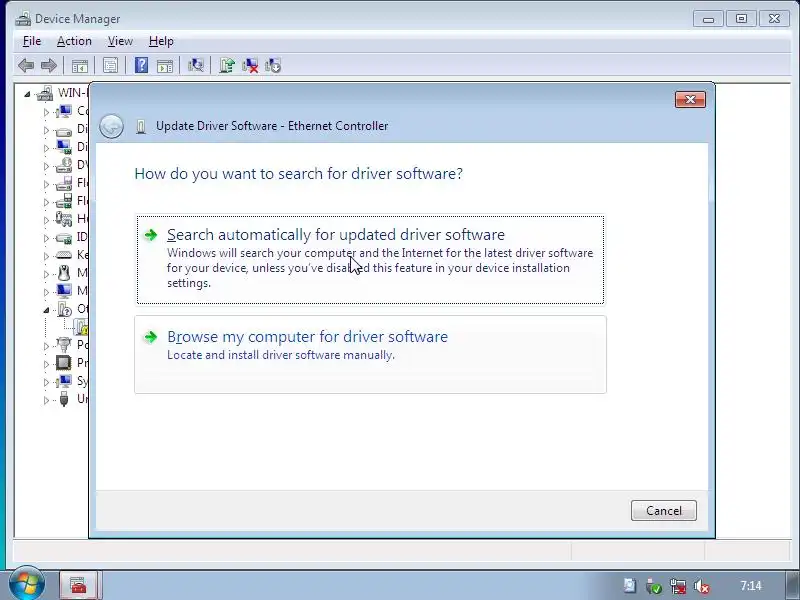Click the Disable device toolbar icon with down arrow
Viewport: 800px width, 600px height.
[273, 65]
